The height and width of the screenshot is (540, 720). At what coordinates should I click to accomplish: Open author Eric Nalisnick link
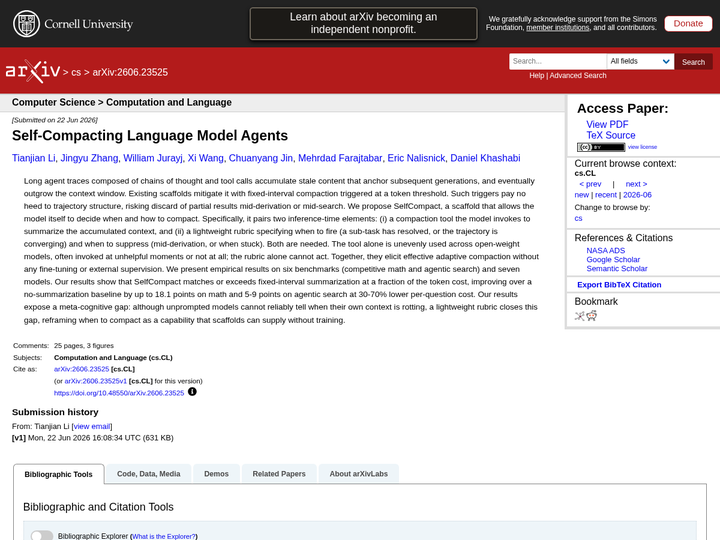point(416,158)
